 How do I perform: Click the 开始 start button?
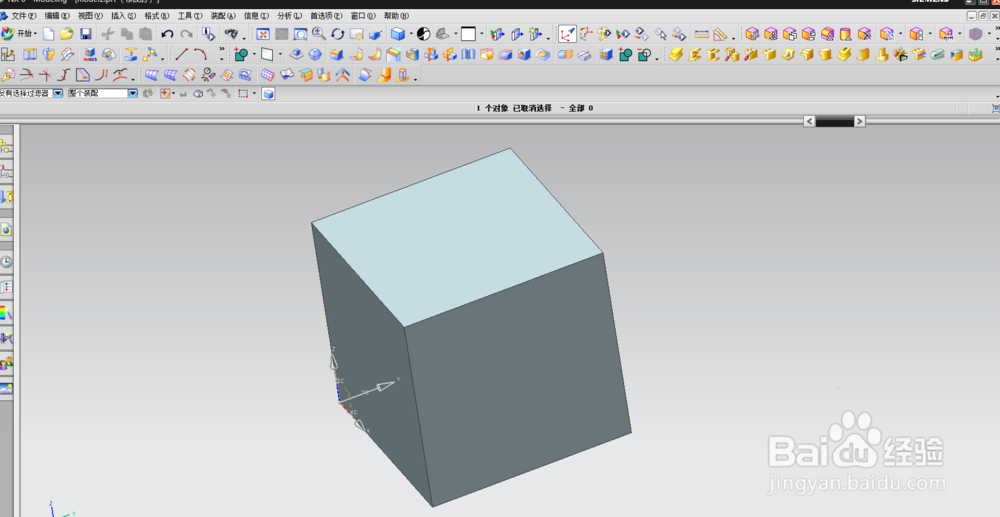pos(18,34)
